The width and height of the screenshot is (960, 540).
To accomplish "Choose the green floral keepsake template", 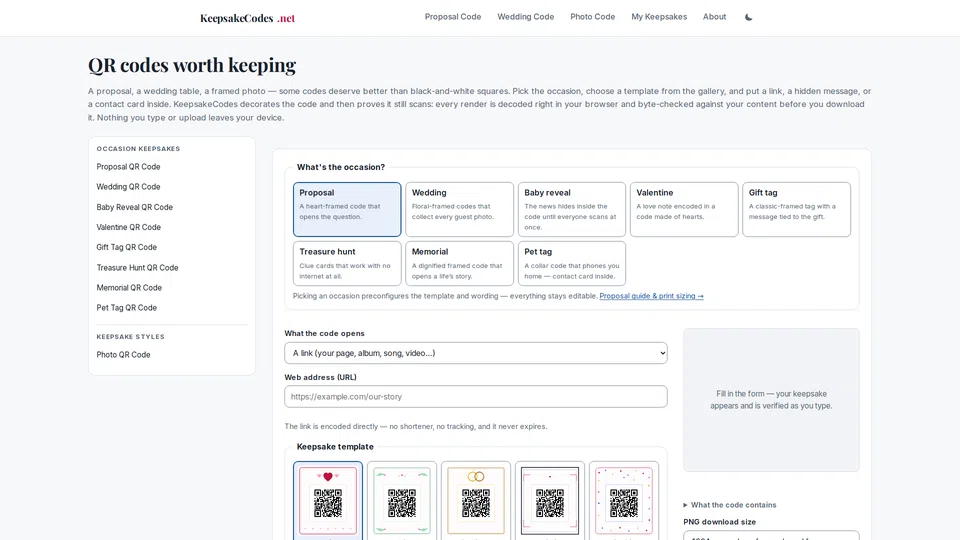I will 402,501.
